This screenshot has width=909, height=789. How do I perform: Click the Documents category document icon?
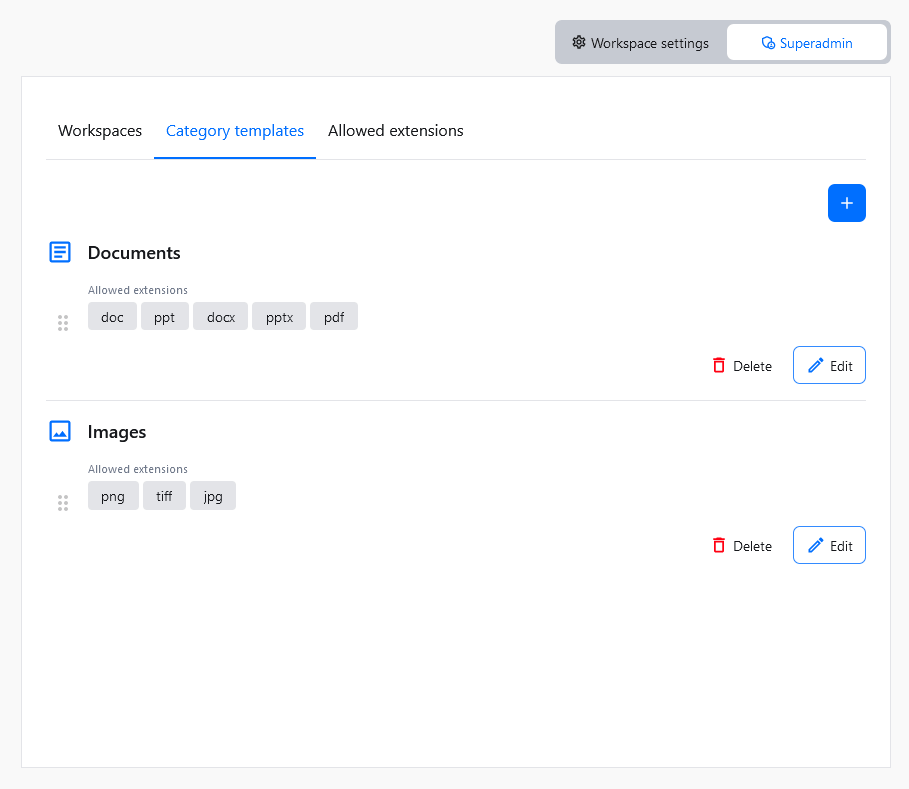pos(60,252)
